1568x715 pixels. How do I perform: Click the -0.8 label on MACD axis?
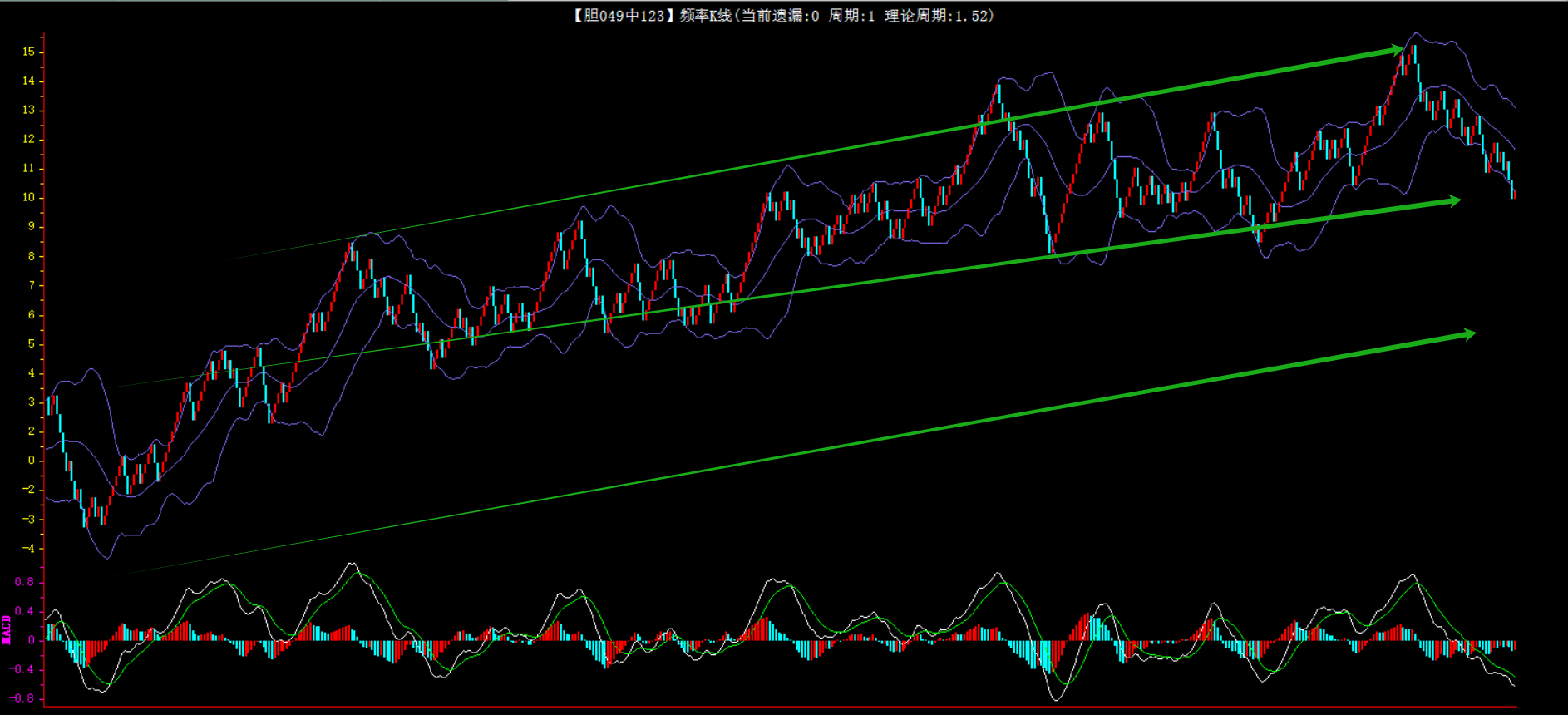(x=23, y=698)
